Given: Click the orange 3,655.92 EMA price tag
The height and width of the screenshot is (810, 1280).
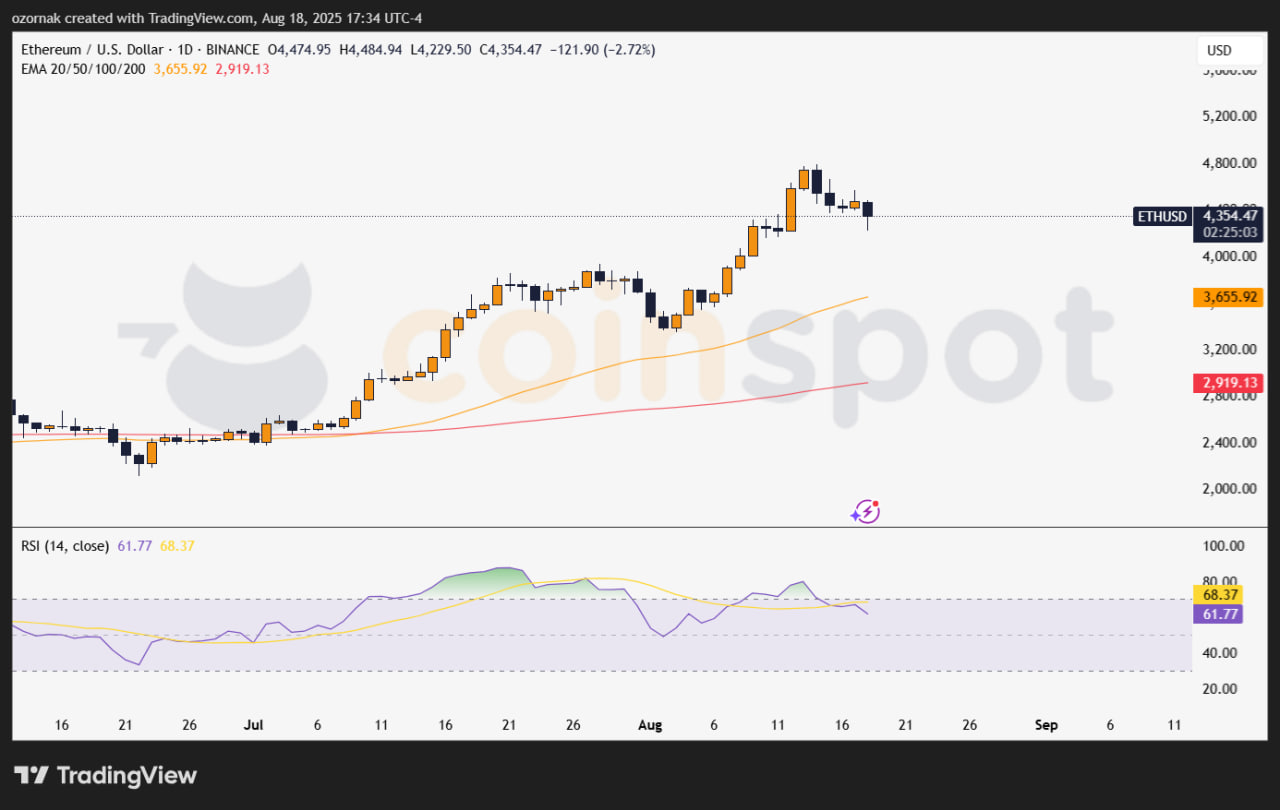Looking at the screenshot, I should pyautogui.click(x=1229, y=297).
